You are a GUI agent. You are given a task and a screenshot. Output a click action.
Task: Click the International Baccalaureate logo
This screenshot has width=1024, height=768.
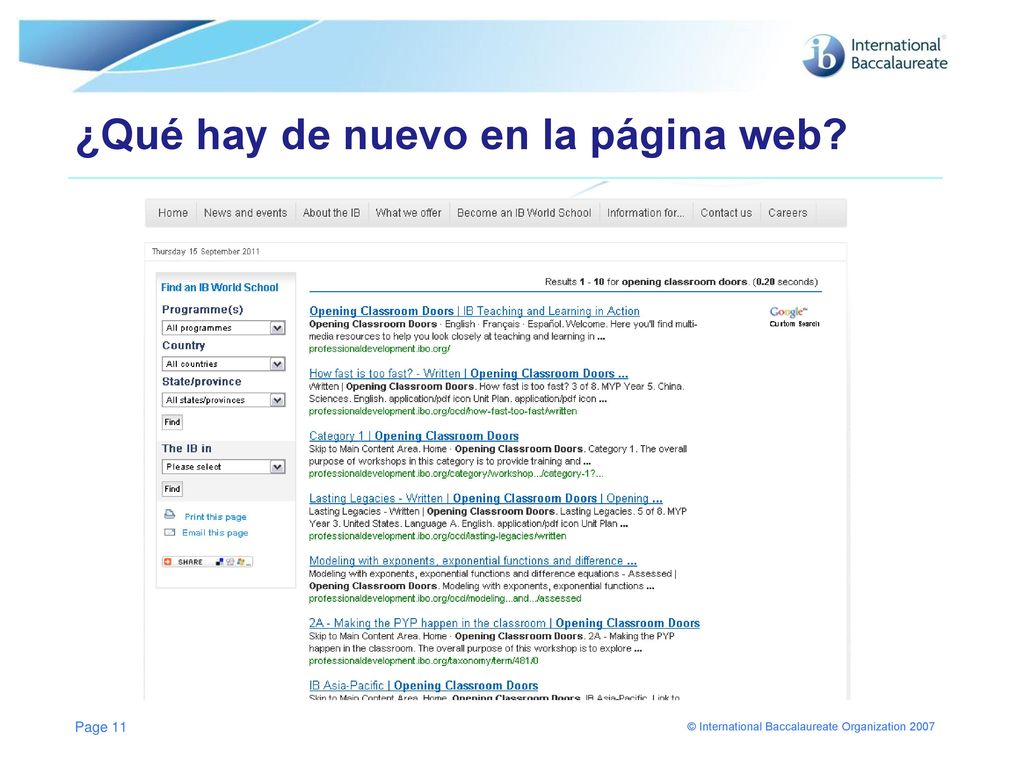pyautogui.click(x=874, y=55)
